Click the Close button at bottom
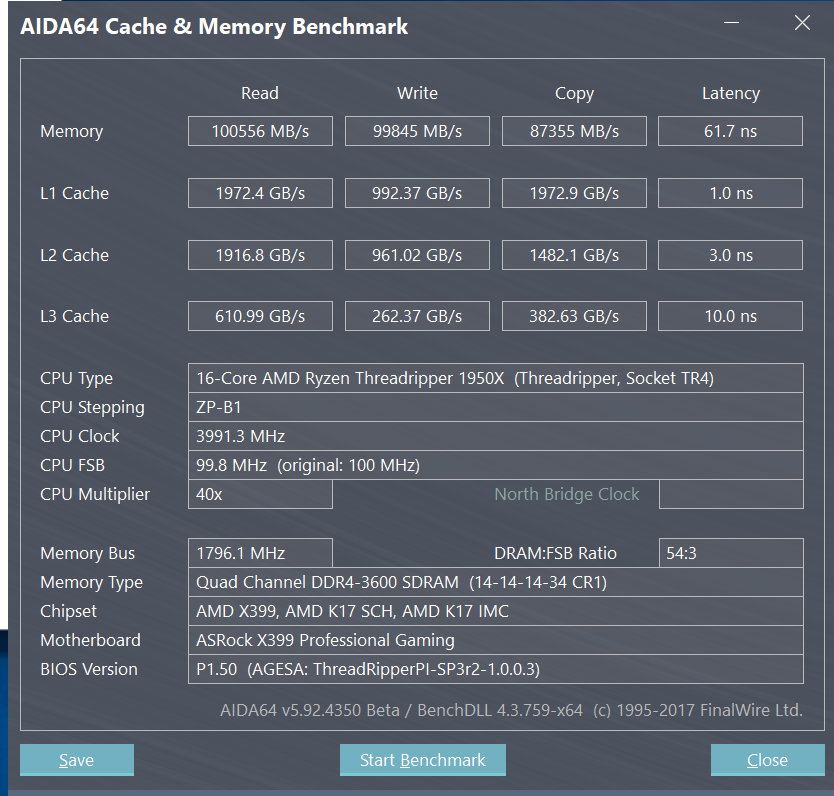 768,759
